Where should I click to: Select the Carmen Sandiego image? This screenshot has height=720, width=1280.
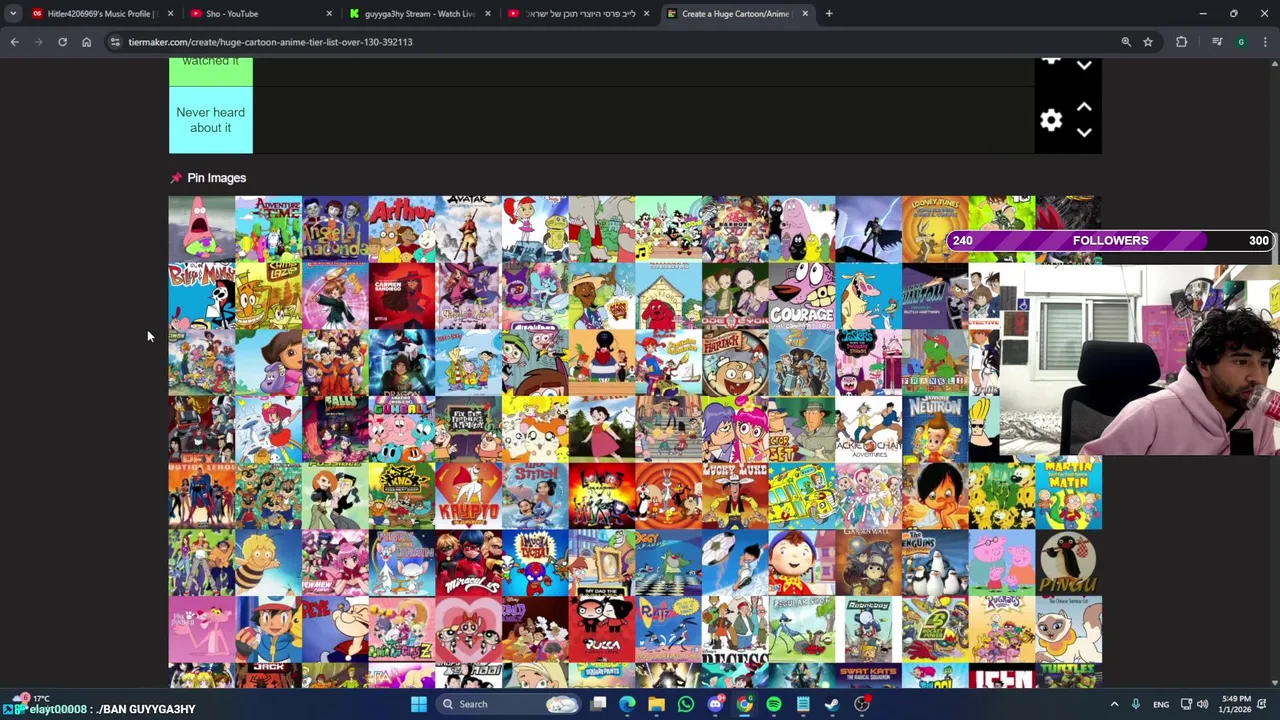click(402, 296)
